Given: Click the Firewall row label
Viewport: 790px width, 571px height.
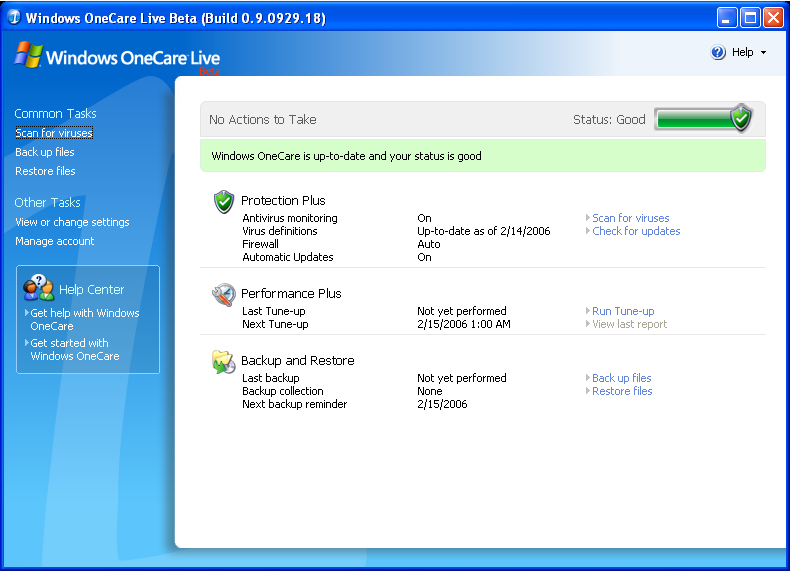Looking at the screenshot, I should click(260, 244).
